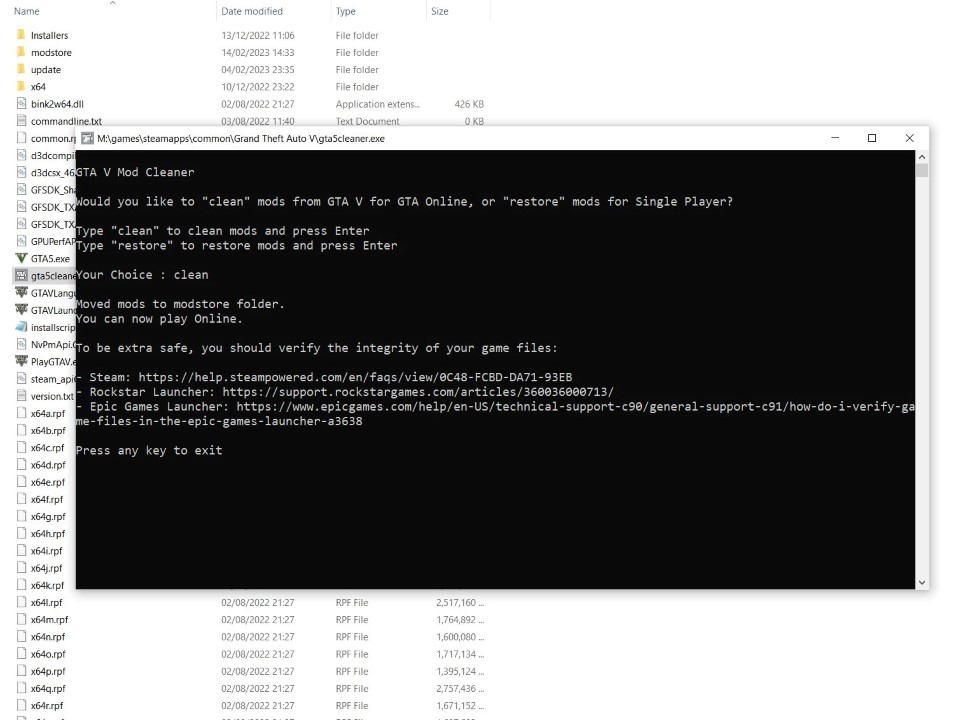Screen dimensions: 960x720
Task: Click console scrollbar down arrow
Action: [921, 583]
